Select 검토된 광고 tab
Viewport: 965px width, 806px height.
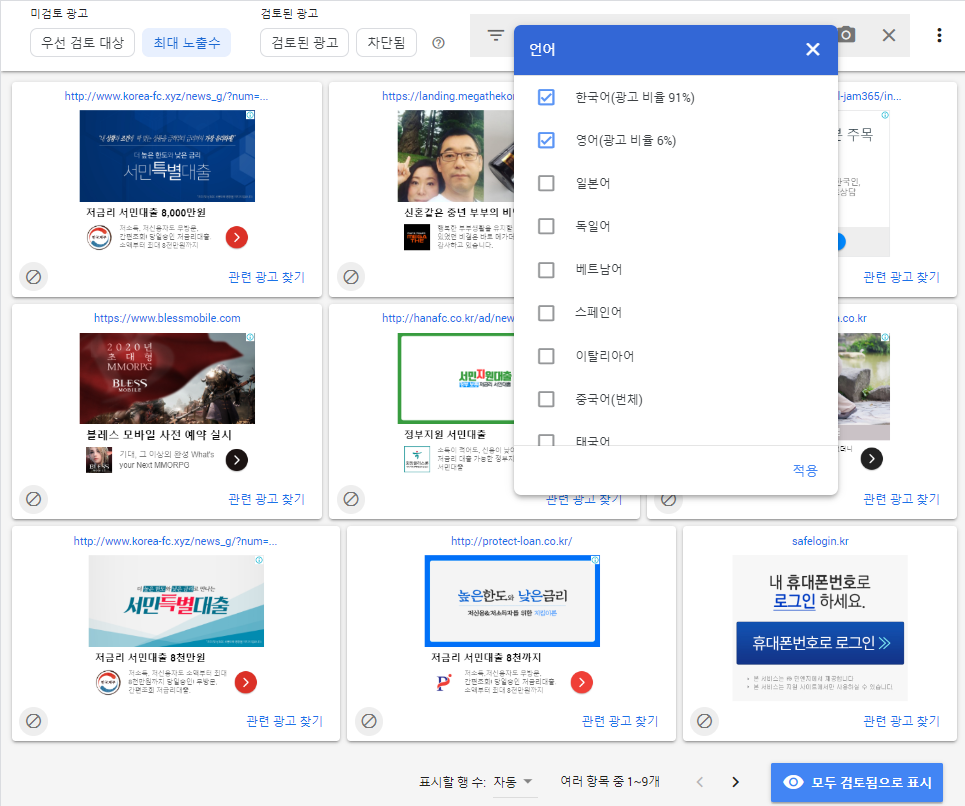(305, 42)
